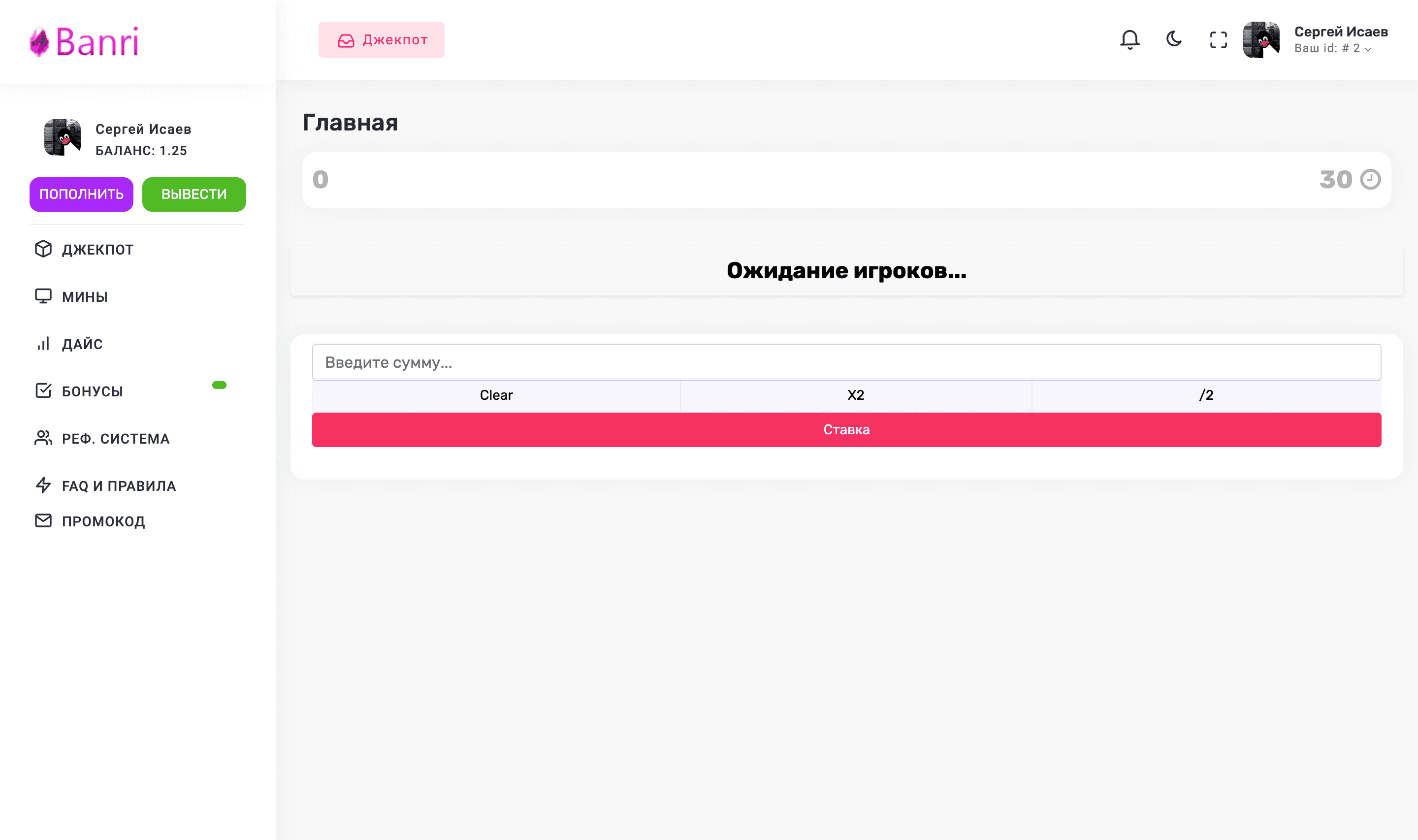Expand the user id dropdown chevron

[1368, 50]
